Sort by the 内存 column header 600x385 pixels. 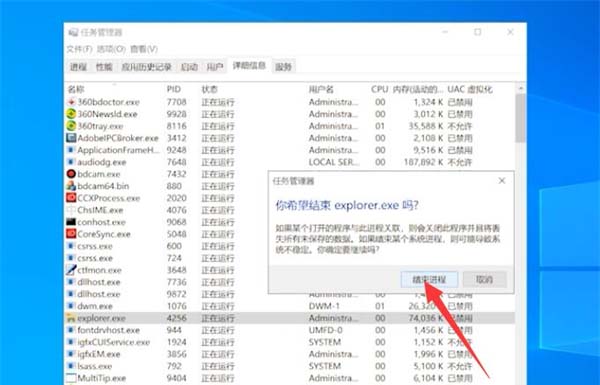click(418, 89)
